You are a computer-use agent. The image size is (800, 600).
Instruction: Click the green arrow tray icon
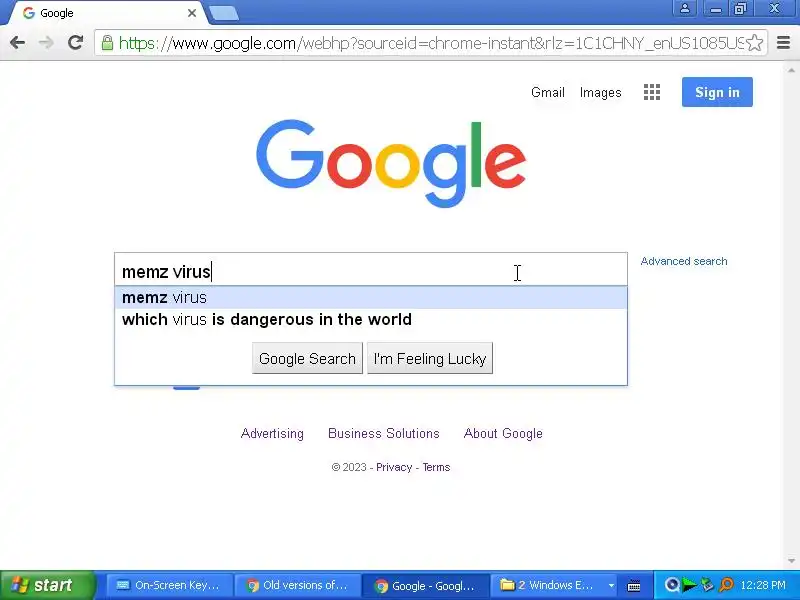click(x=689, y=585)
